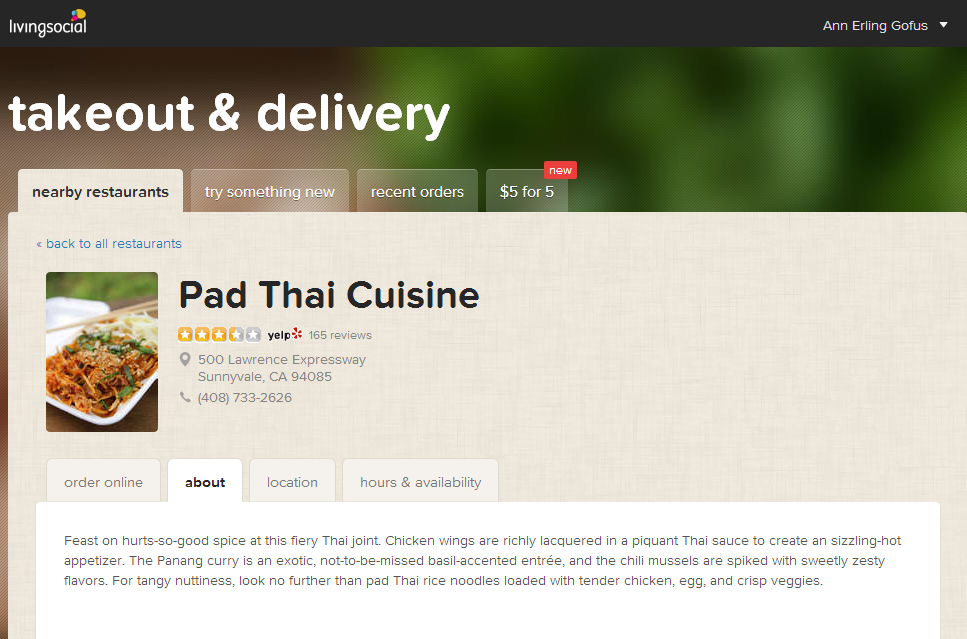
Task: Open the Ann Erling Gofus account dropdown arrow
Action: pyautogui.click(x=943, y=25)
